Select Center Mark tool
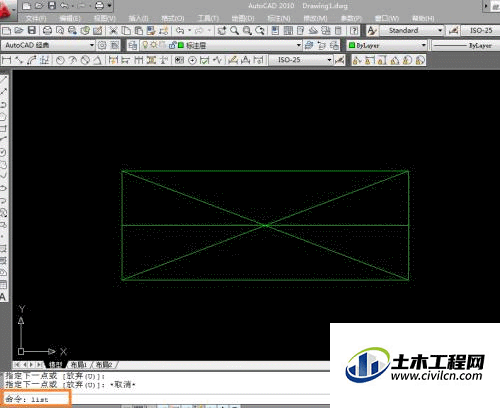 tap(192, 60)
